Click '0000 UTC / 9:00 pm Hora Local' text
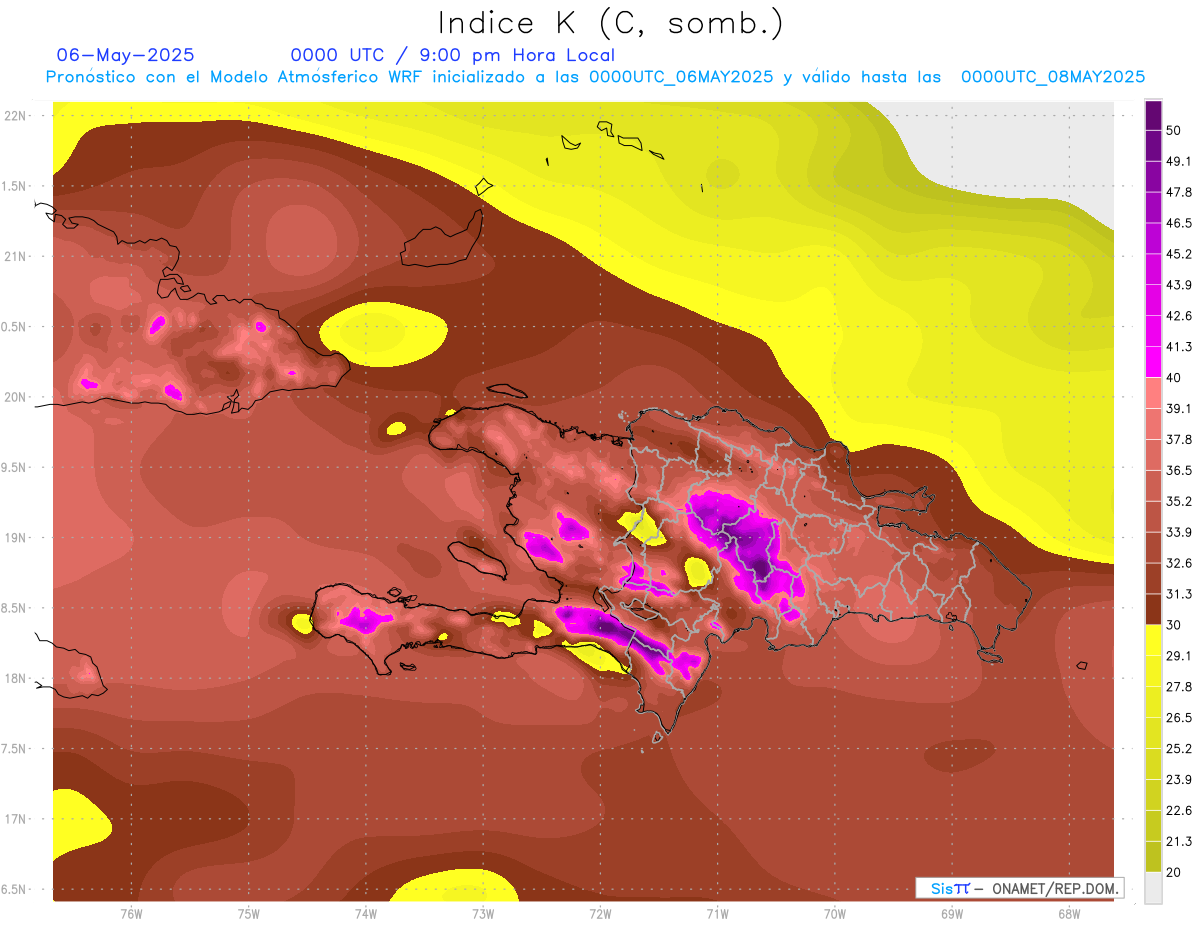This screenshot has width=1200, height=927. tap(452, 55)
